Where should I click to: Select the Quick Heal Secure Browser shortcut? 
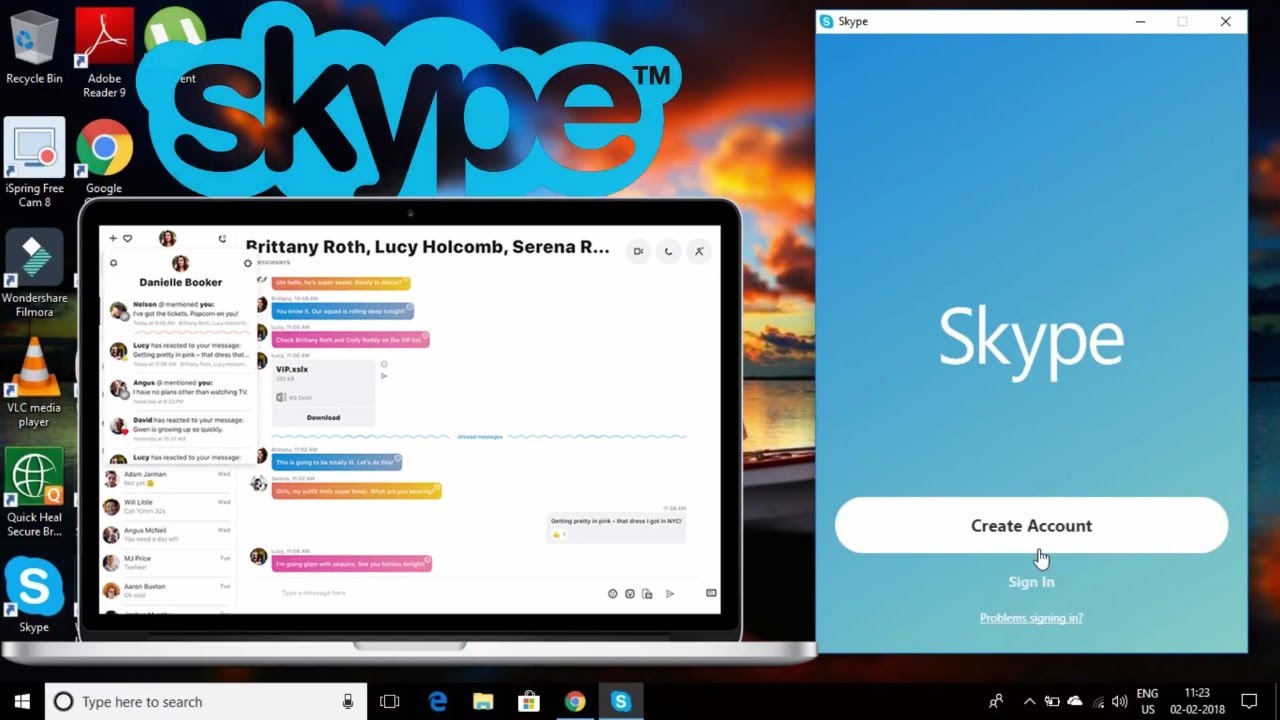coord(34,493)
